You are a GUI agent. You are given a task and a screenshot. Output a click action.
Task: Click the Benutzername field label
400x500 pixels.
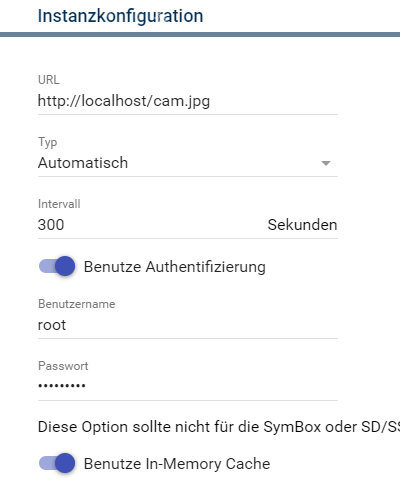click(x=77, y=304)
